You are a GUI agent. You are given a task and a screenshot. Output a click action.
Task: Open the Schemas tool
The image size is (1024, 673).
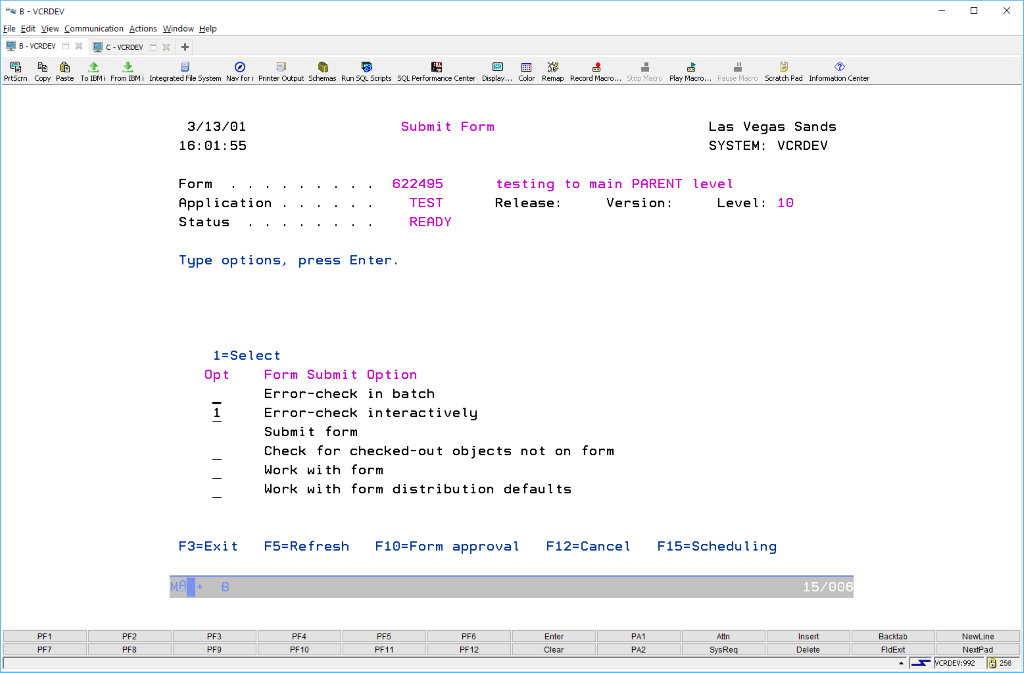click(323, 71)
